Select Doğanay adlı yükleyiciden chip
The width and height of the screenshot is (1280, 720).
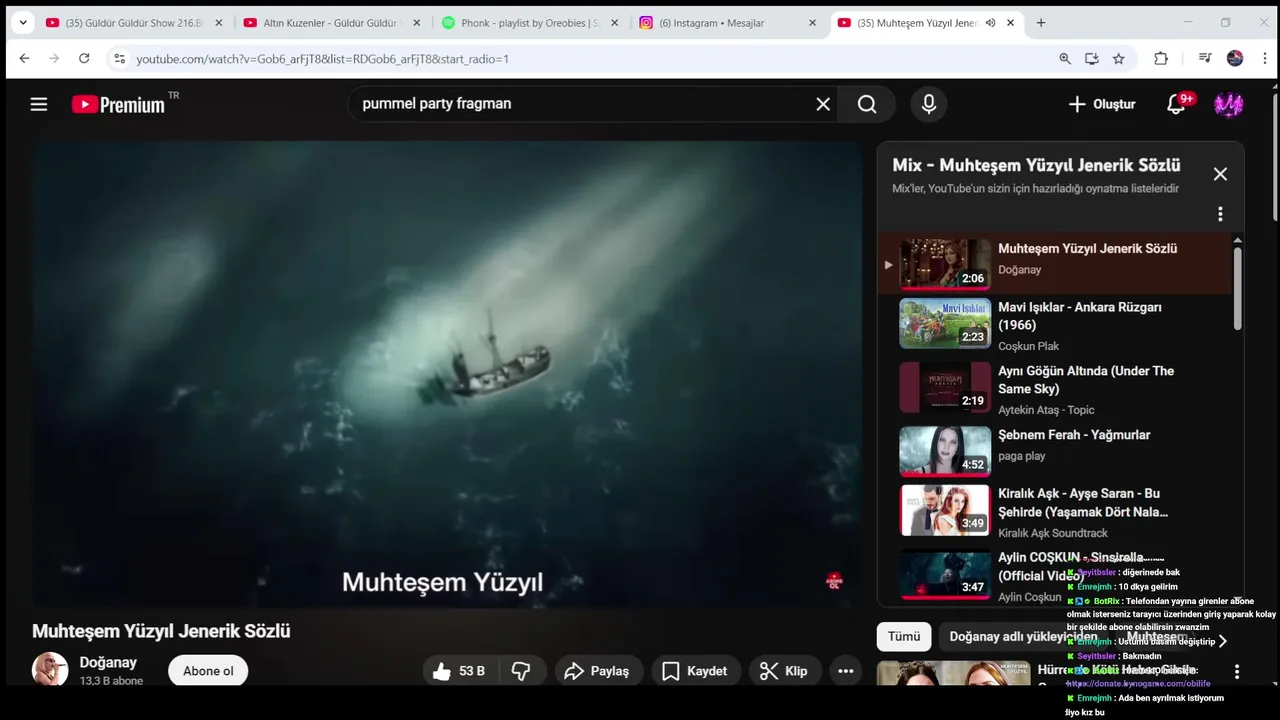1023,637
